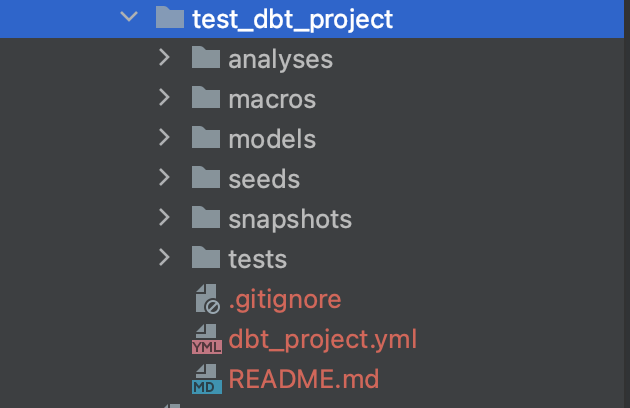This screenshot has width=630, height=408.
Task: Expand the seeds folder chevron
Action: point(165,178)
